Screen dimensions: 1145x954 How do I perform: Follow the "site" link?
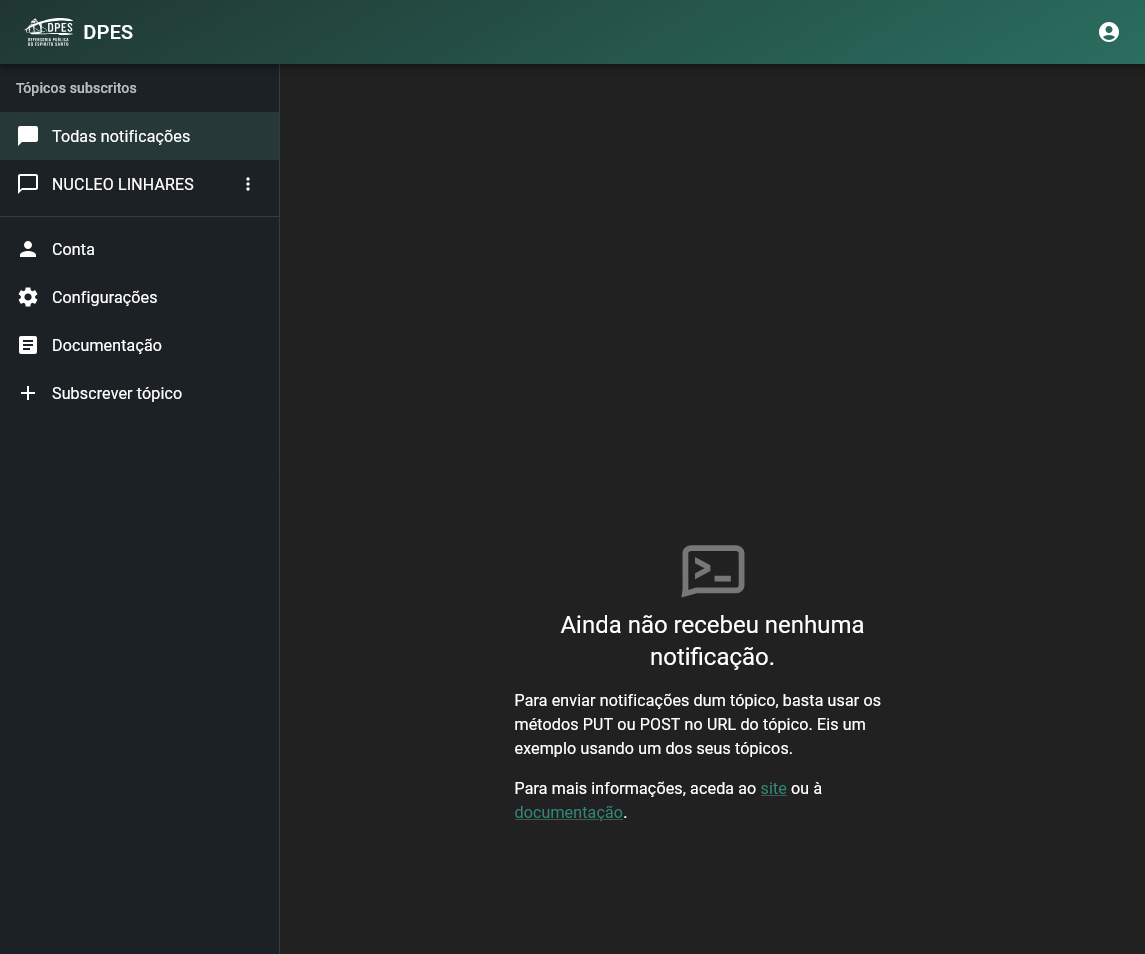click(x=773, y=789)
